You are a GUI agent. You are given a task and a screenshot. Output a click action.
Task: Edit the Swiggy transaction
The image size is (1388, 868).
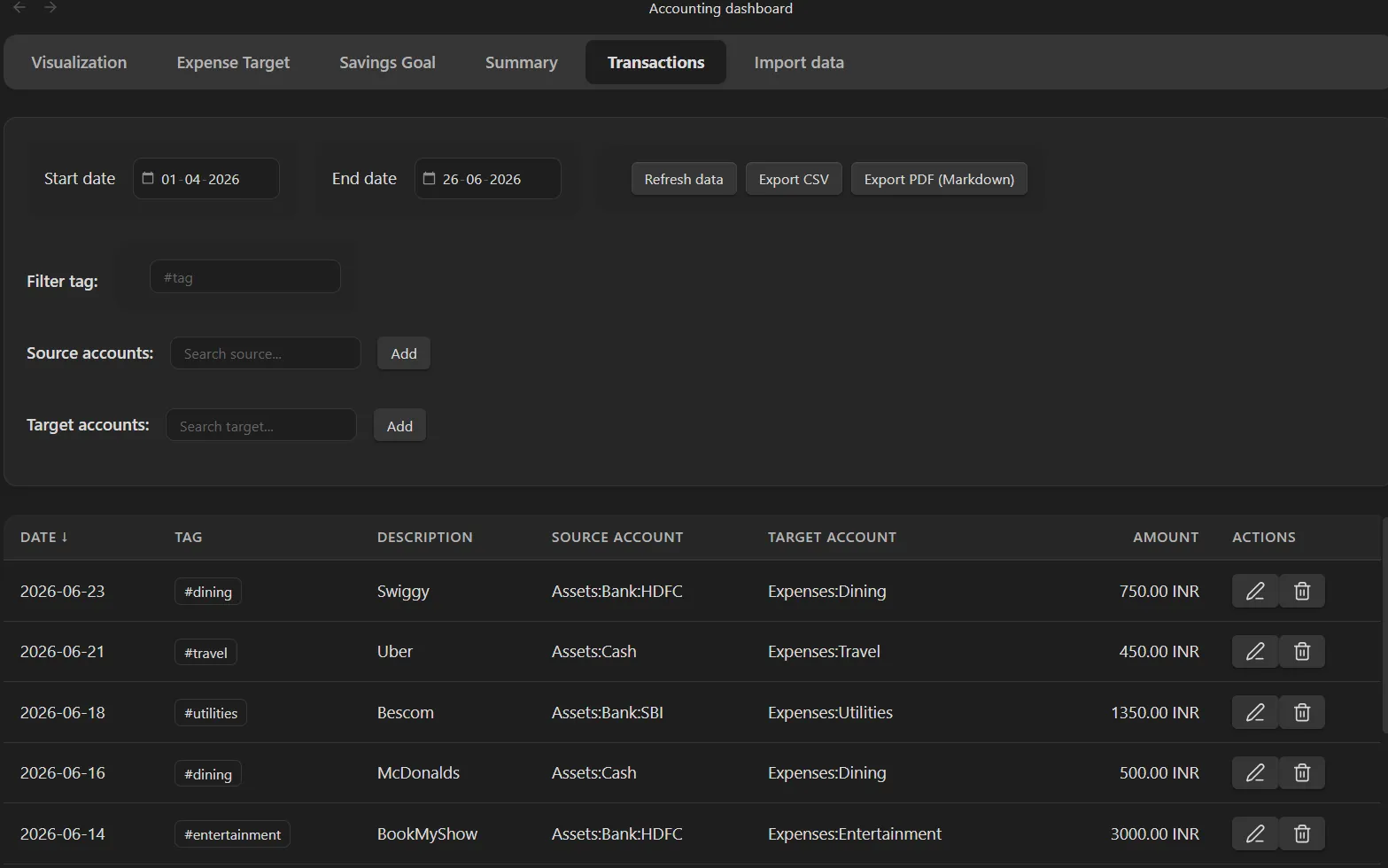coord(1255,591)
